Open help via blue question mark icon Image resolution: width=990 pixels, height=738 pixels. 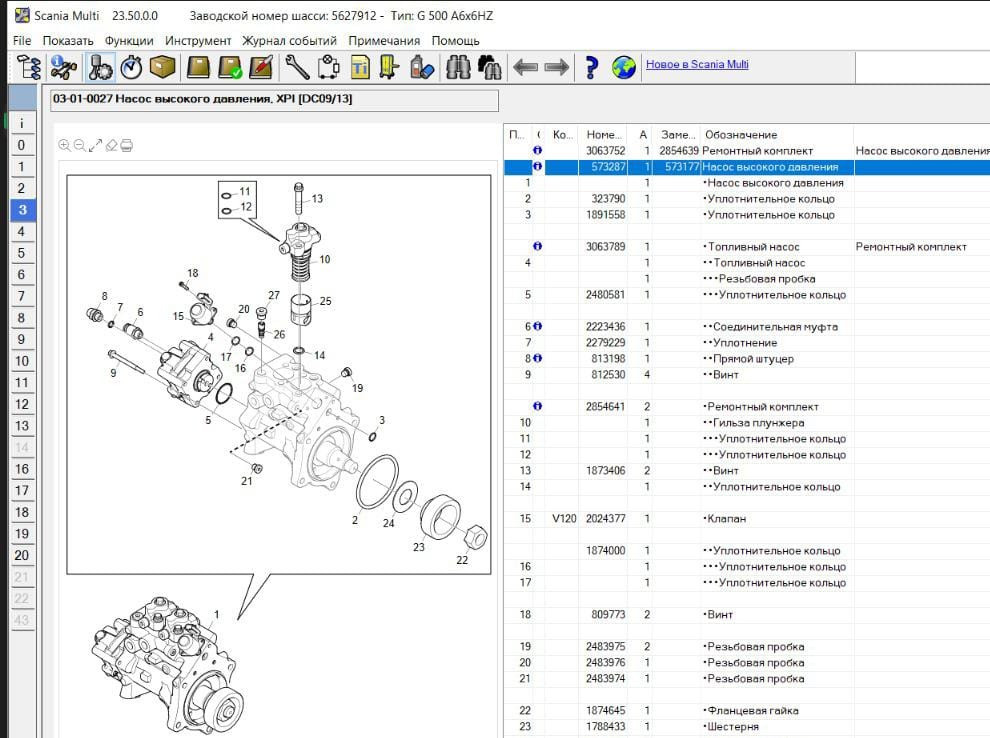pos(592,67)
